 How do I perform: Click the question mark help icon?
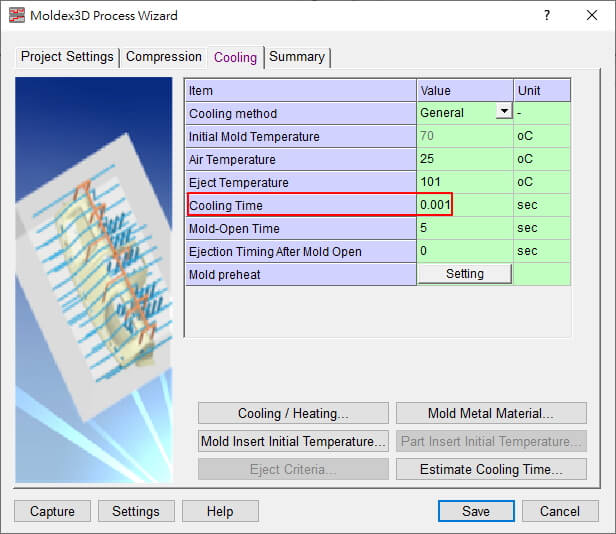point(547,15)
